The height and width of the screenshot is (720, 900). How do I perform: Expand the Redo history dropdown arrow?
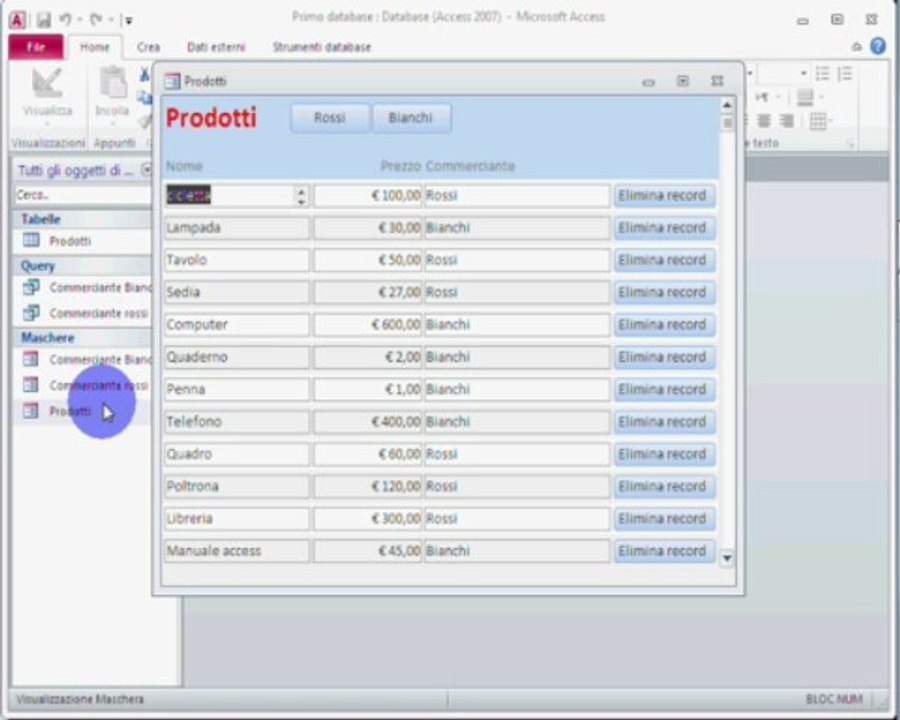tap(111, 20)
